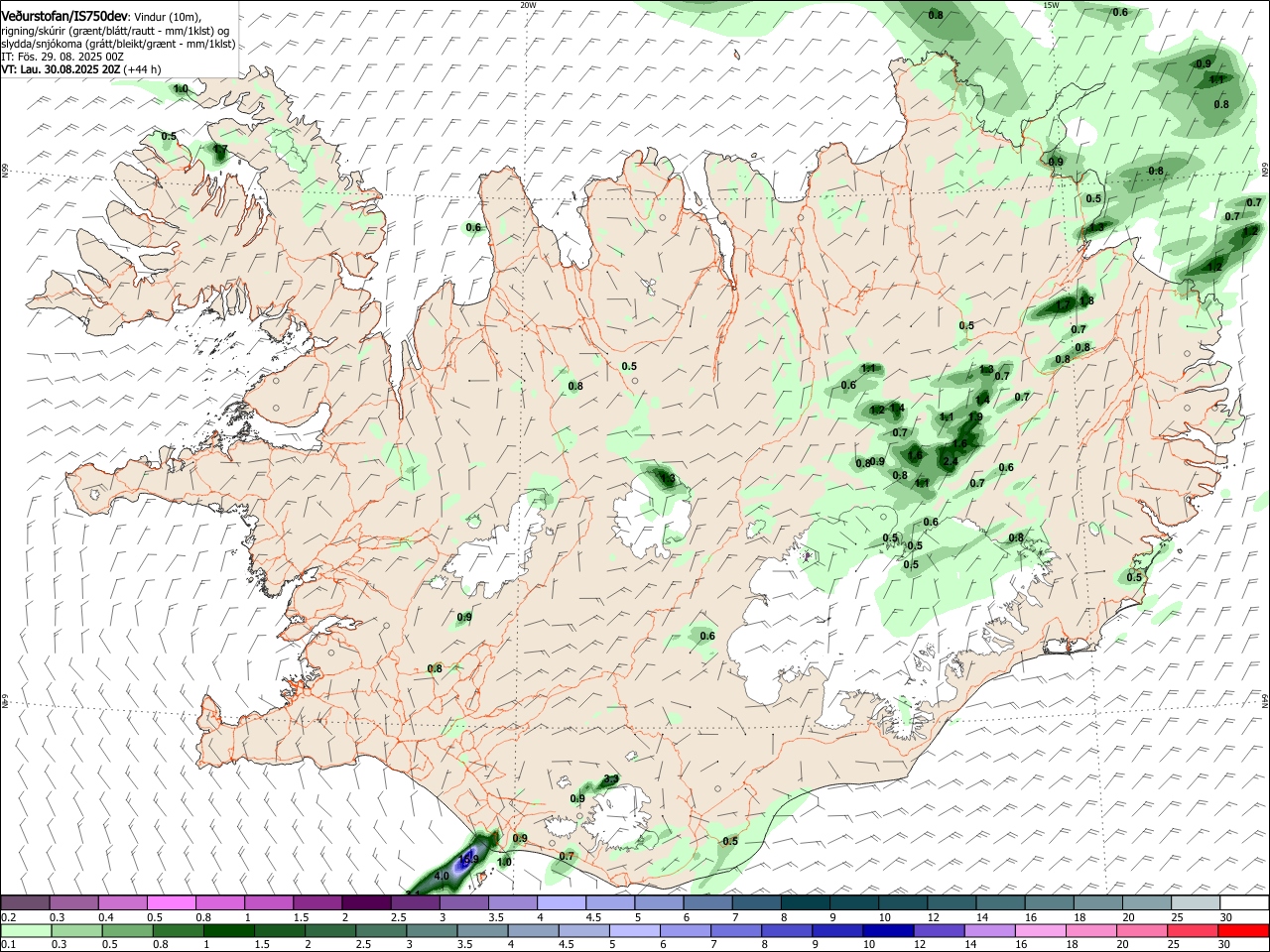This screenshot has height=952, width=1270.
Task: Select the medium green swatch labeled 0.5 in rain scale
Action: (x=127, y=931)
